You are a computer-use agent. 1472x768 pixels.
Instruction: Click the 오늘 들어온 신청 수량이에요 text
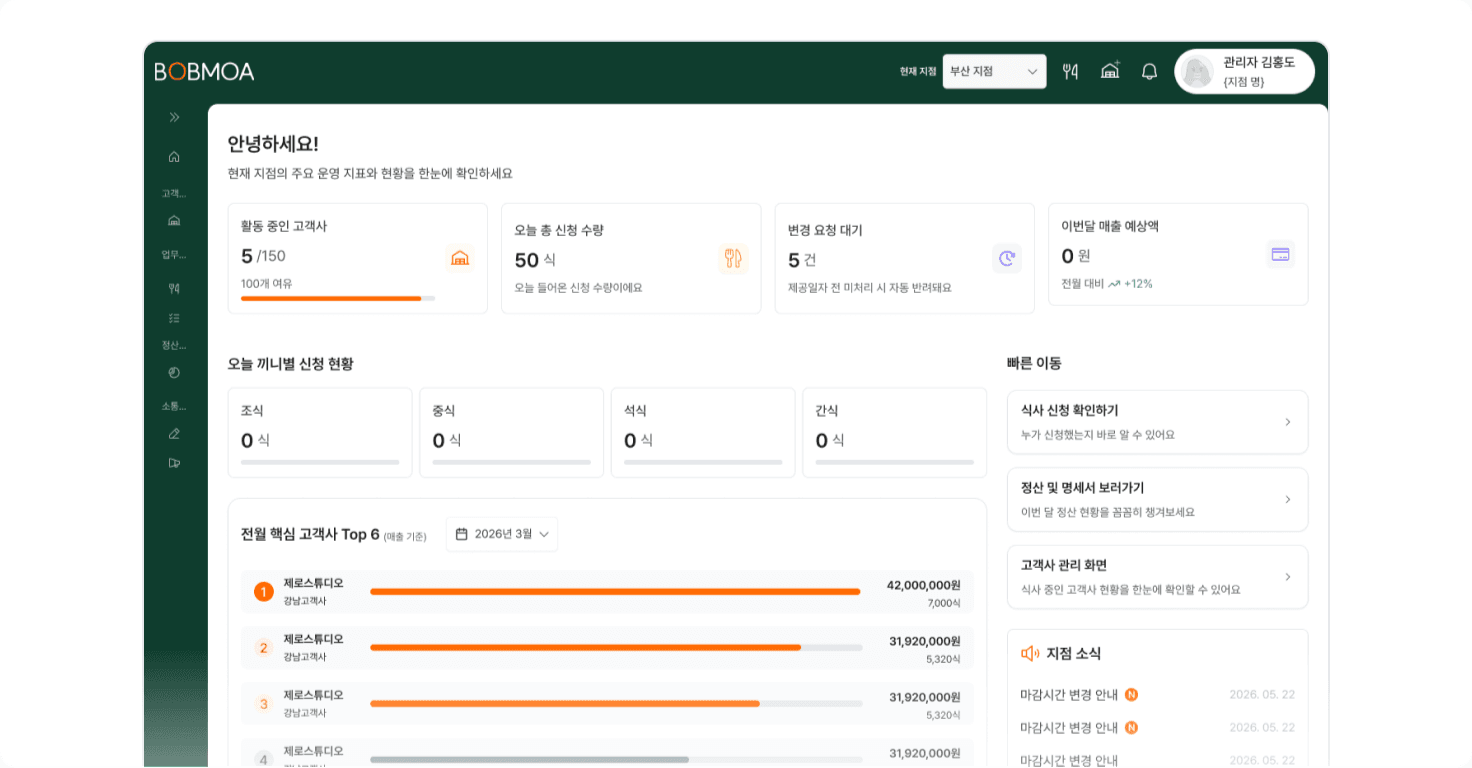click(578, 288)
